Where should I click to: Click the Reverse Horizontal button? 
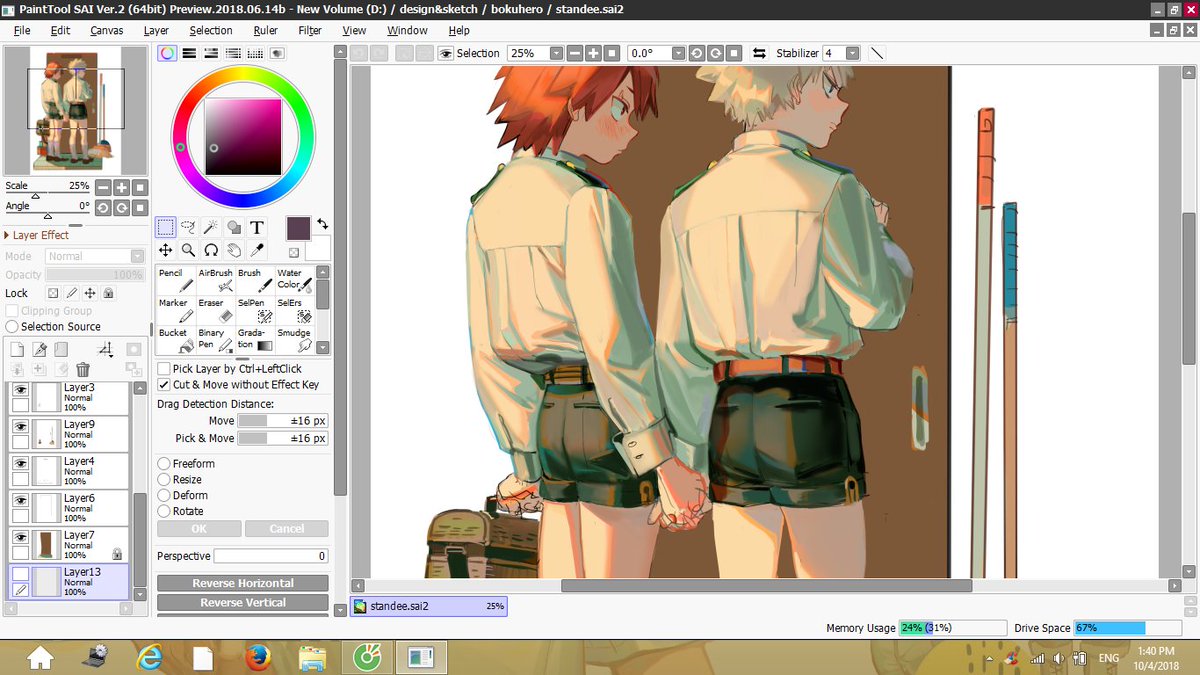click(243, 583)
